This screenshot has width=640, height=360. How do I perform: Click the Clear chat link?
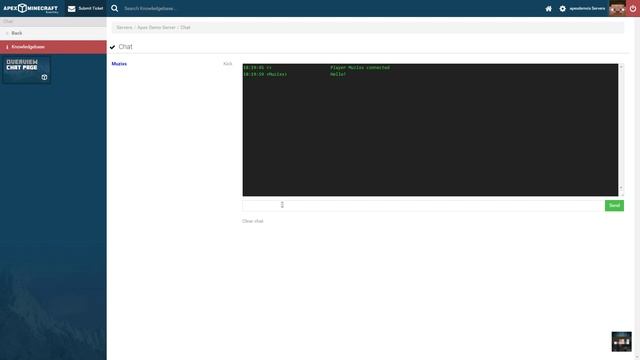pos(253,221)
